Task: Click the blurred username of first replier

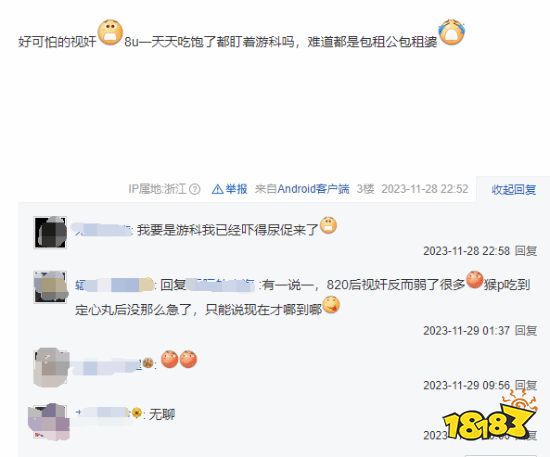Action: pos(102,230)
